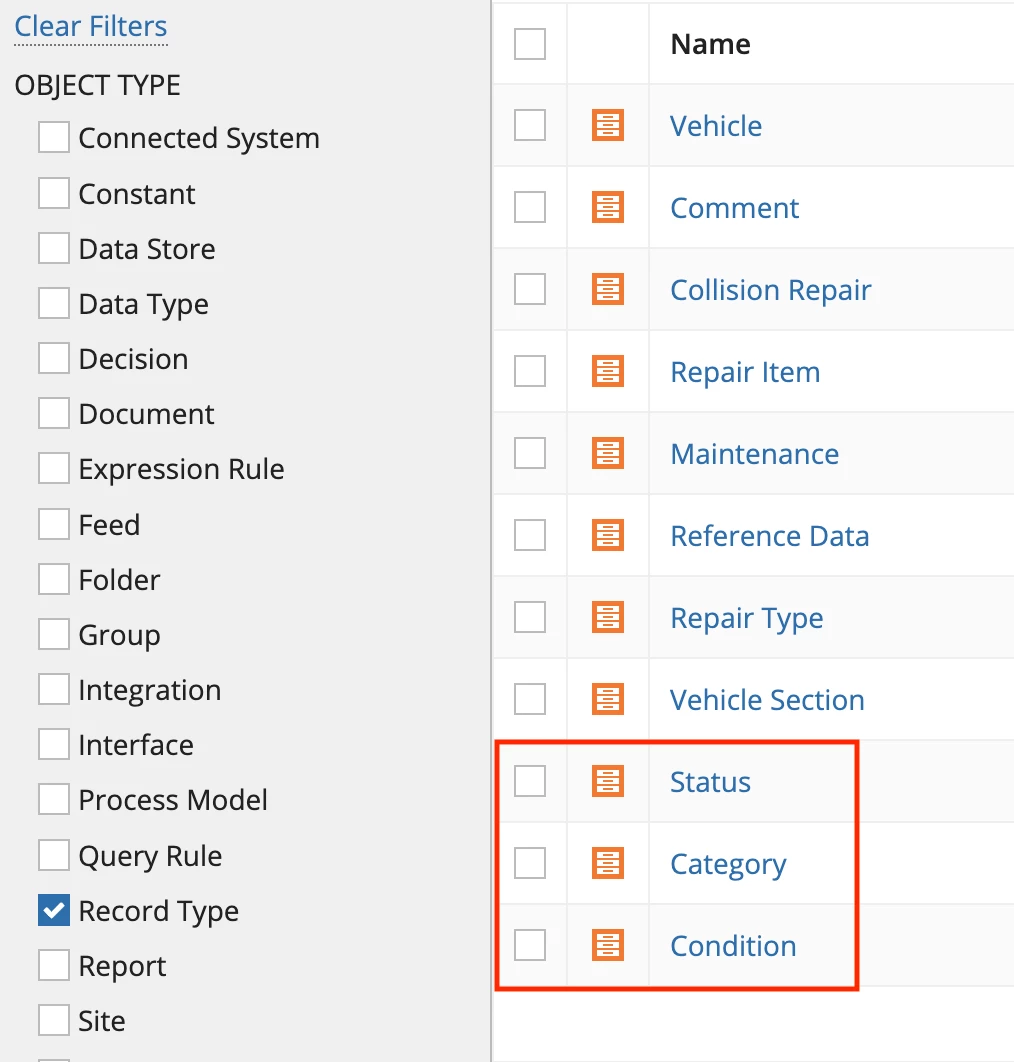
Task: Enable the Expression Rule filter
Action: coord(54,468)
